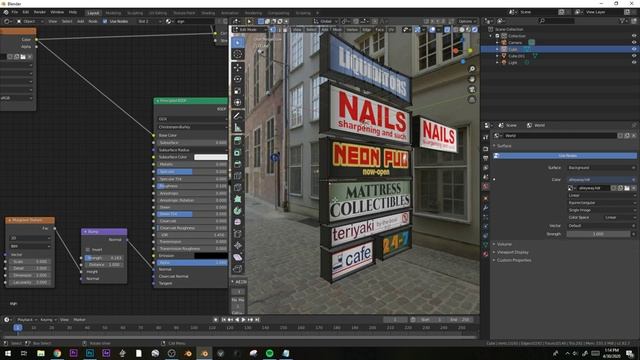Switch to the Modeling workspace tab
This screenshot has height=360, width=640.
[113, 13]
